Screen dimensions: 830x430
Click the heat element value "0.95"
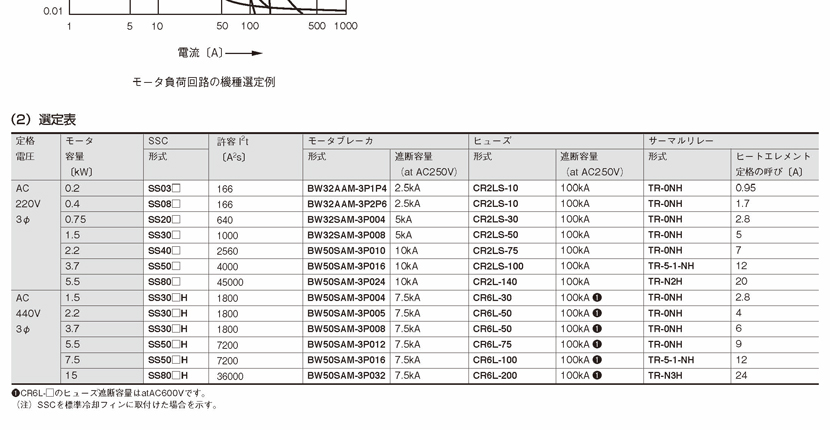coord(746,188)
